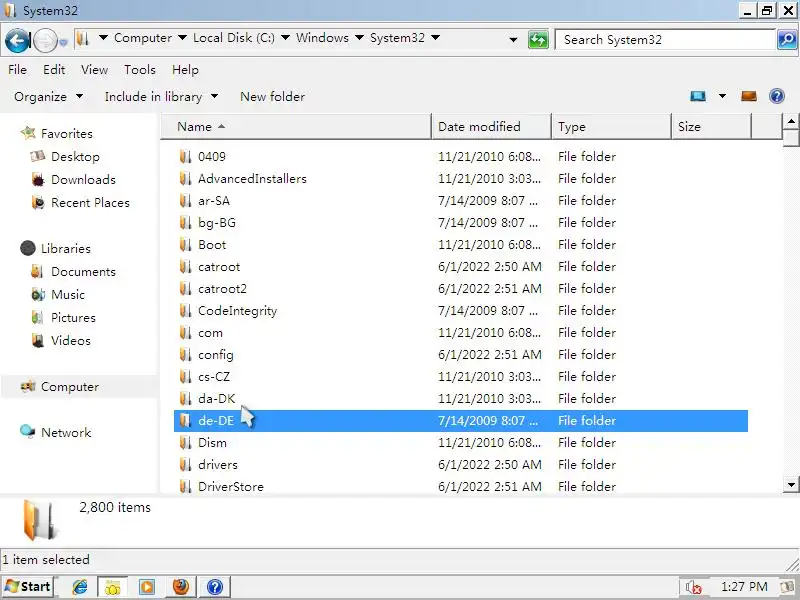
Task: Click Windows in the address bar
Action: [x=322, y=38]
